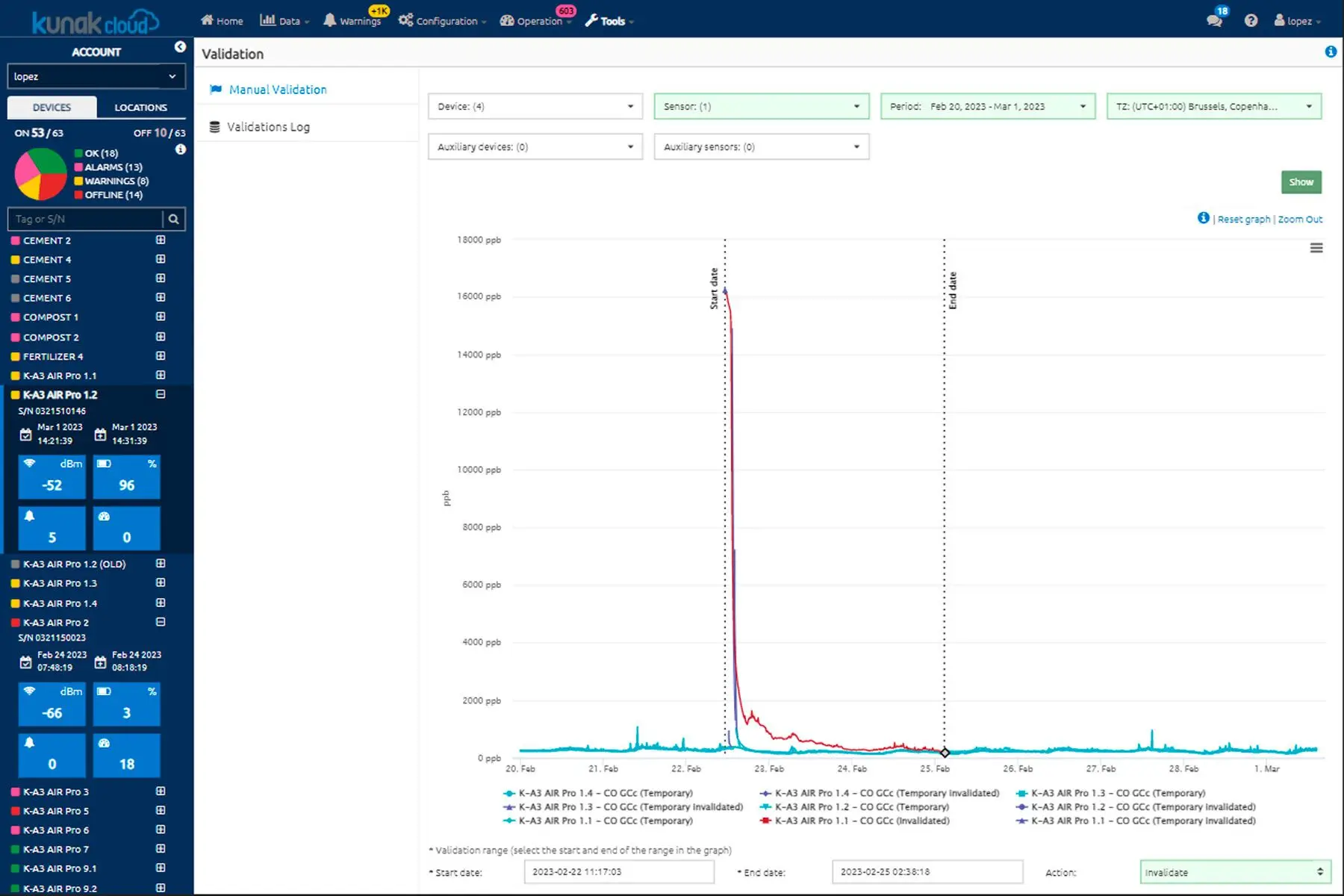Viewport: 1344px width, 896px height.
Task: Click the K-A3 AIR Pro 2 battery tile
Action: (x=127, y=704)
